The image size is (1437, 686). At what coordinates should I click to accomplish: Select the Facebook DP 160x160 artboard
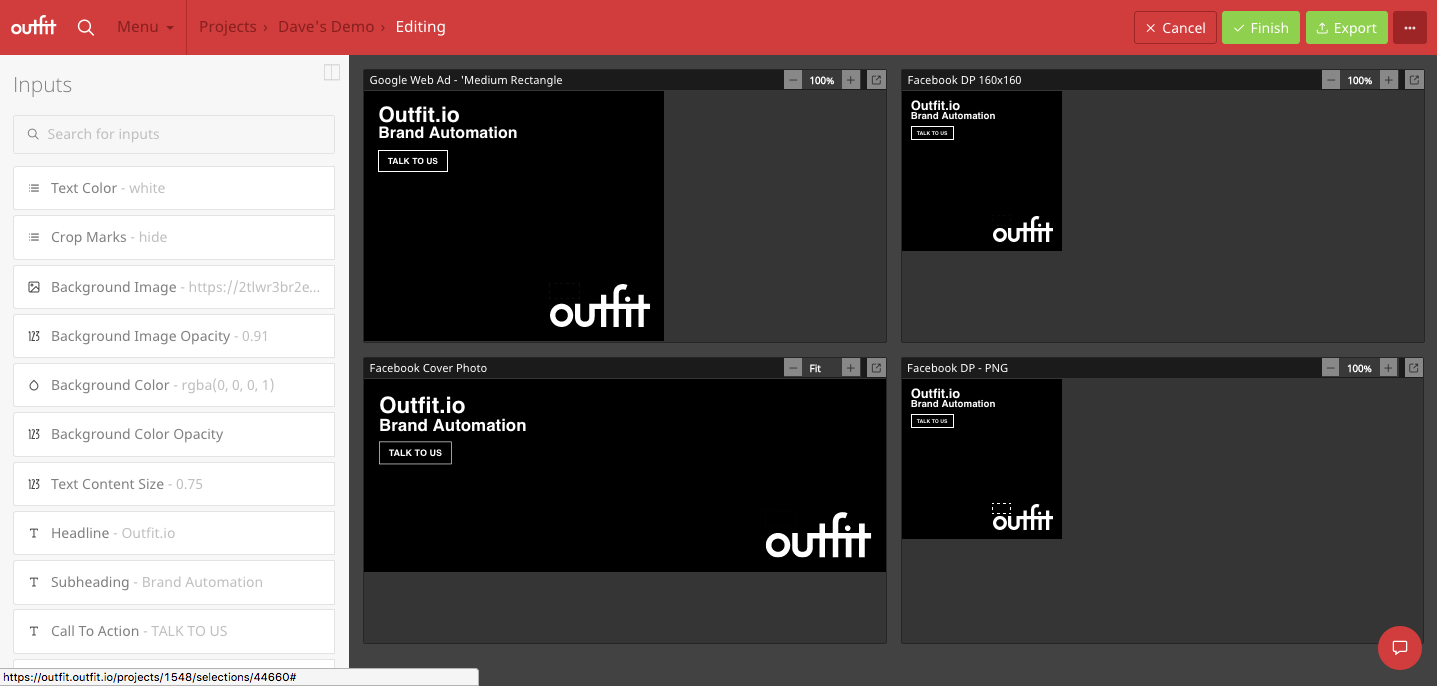(982, 171)
